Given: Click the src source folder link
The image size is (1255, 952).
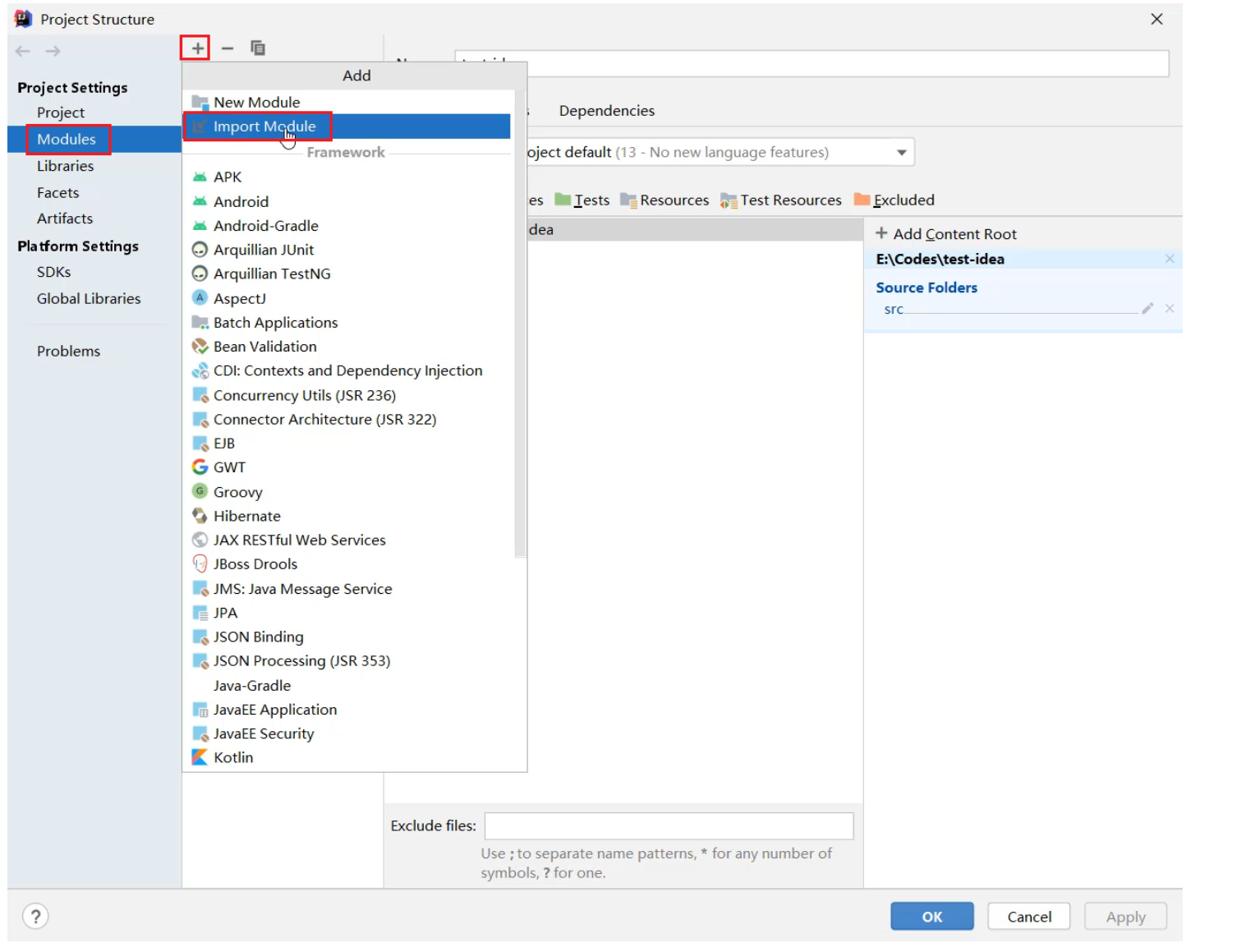Looking at the screenshot, I should click(x=894, y=309).
